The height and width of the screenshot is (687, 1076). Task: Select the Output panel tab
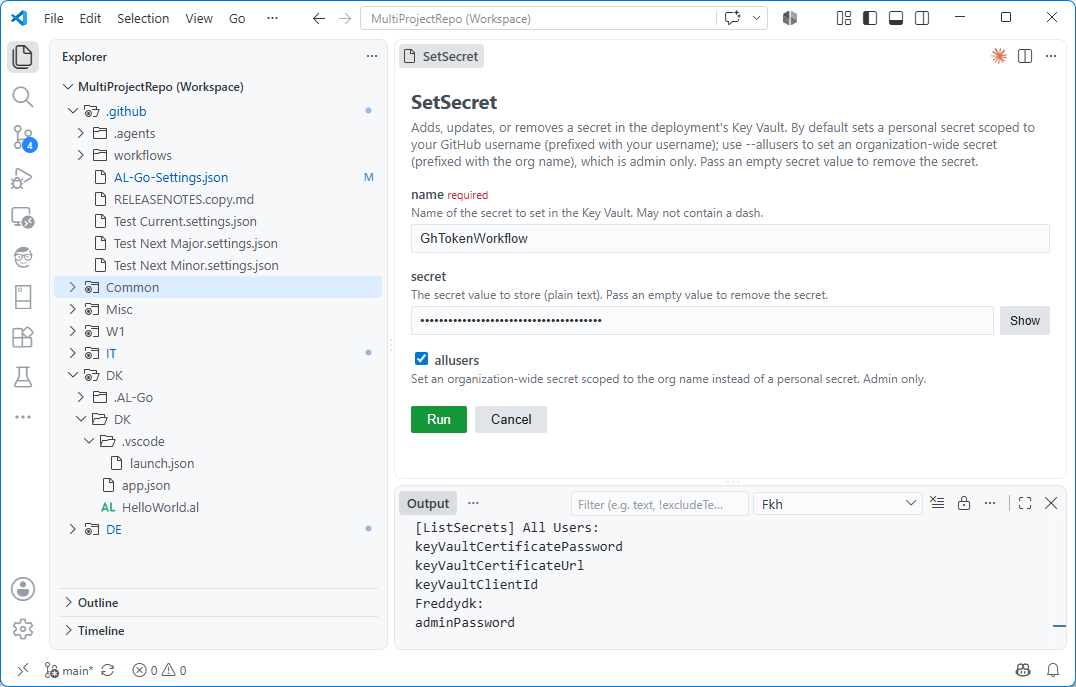click(x=428, y=504)
